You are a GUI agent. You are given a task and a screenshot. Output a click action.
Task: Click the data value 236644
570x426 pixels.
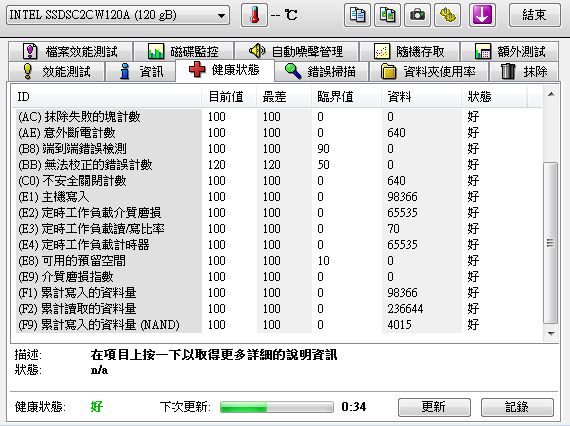405,309
